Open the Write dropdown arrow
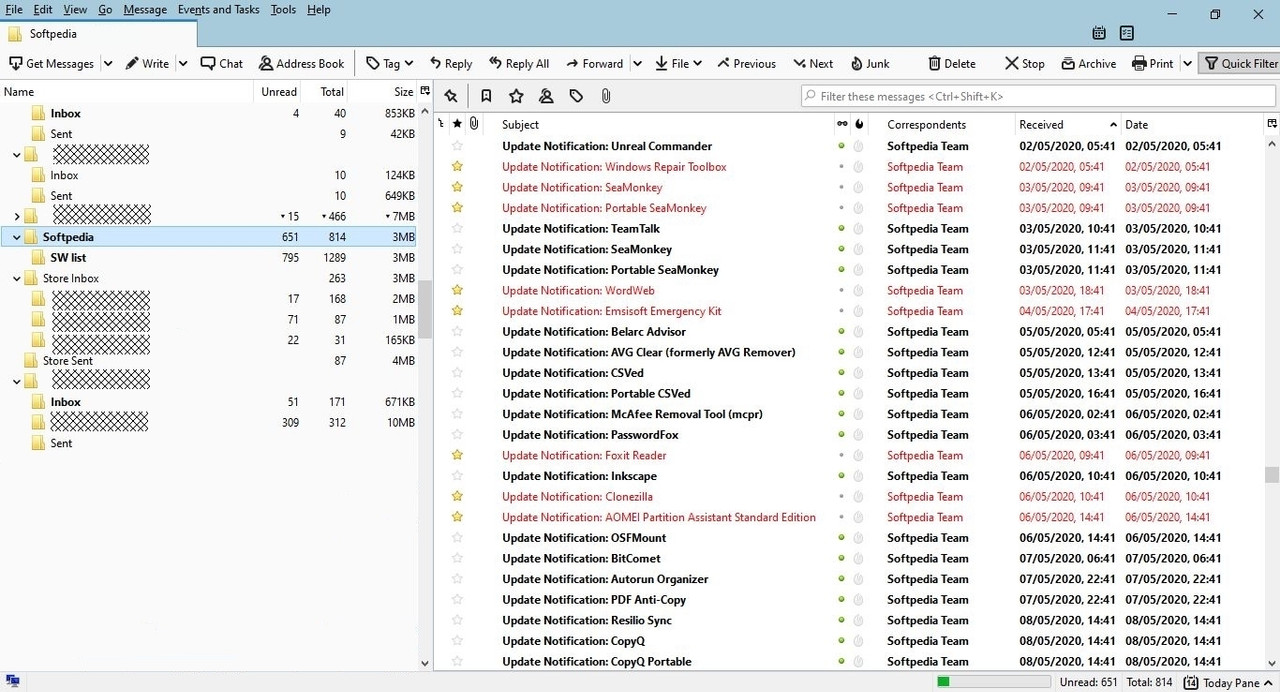The height and width of the screenshot is (692, 1280). pyautogui.click(x=183, y=63)
